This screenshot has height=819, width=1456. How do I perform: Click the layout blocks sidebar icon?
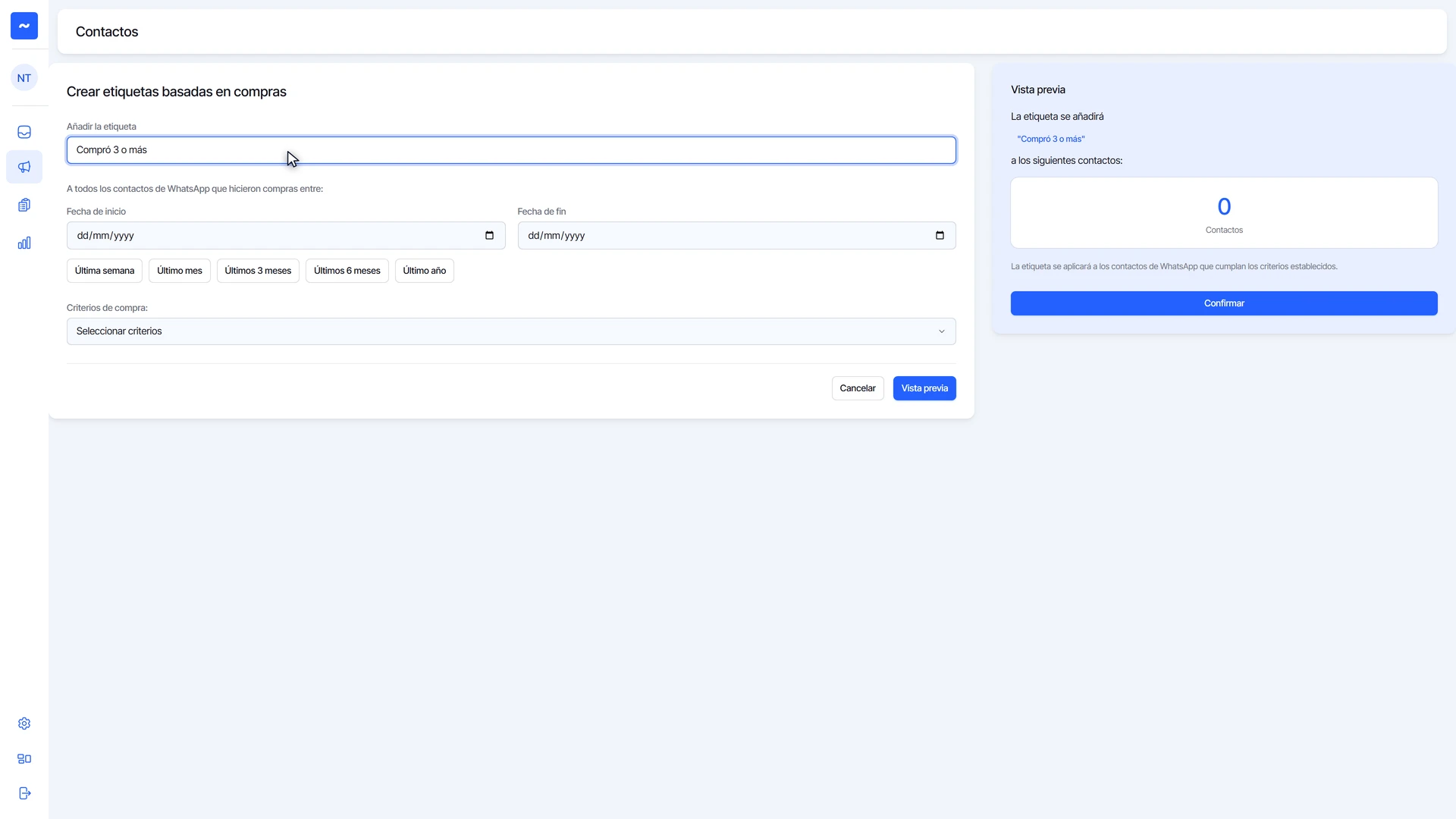[x=24, y=758]
